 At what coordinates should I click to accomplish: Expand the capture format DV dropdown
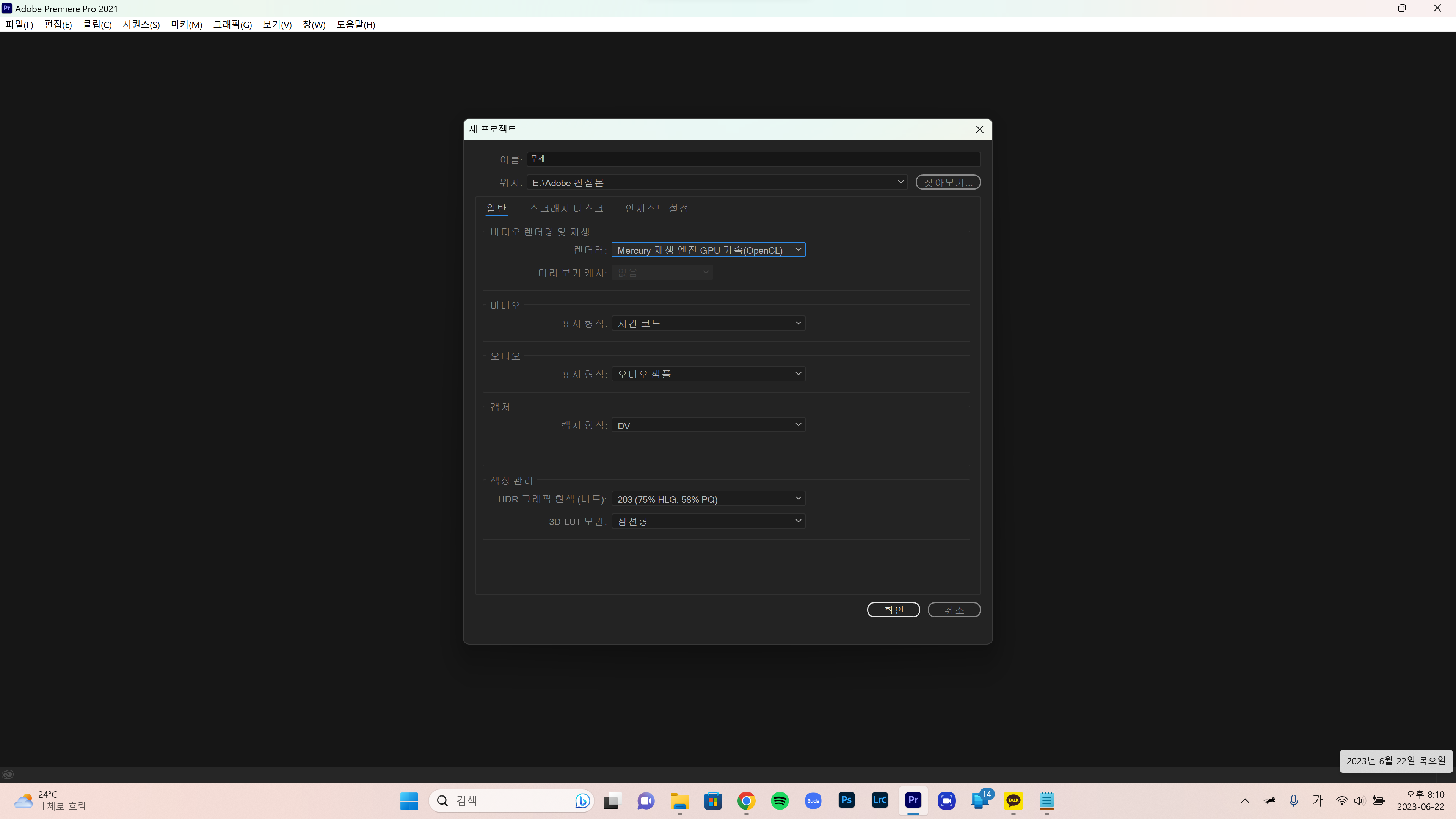click(708, 425)
